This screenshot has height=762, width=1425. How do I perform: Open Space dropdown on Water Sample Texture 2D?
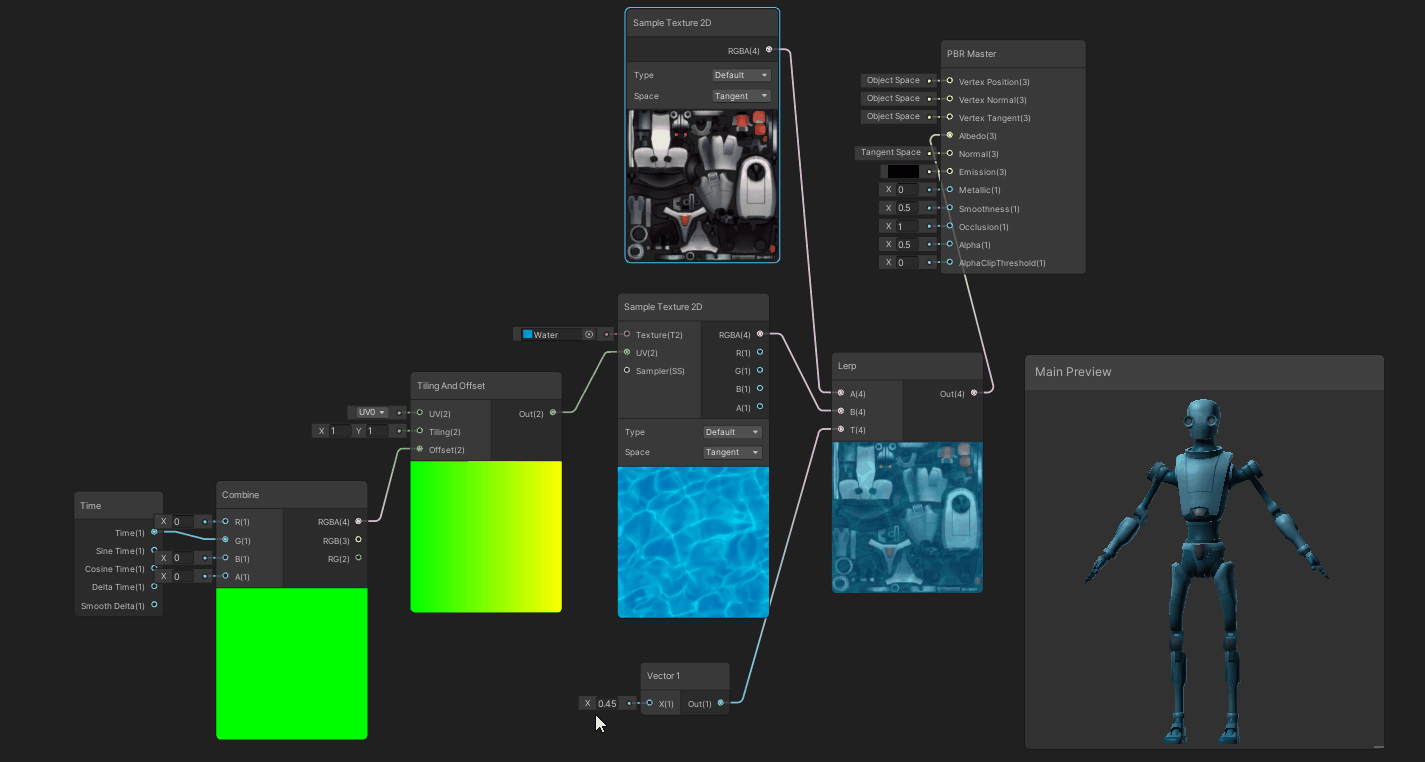tap(733, 452)
